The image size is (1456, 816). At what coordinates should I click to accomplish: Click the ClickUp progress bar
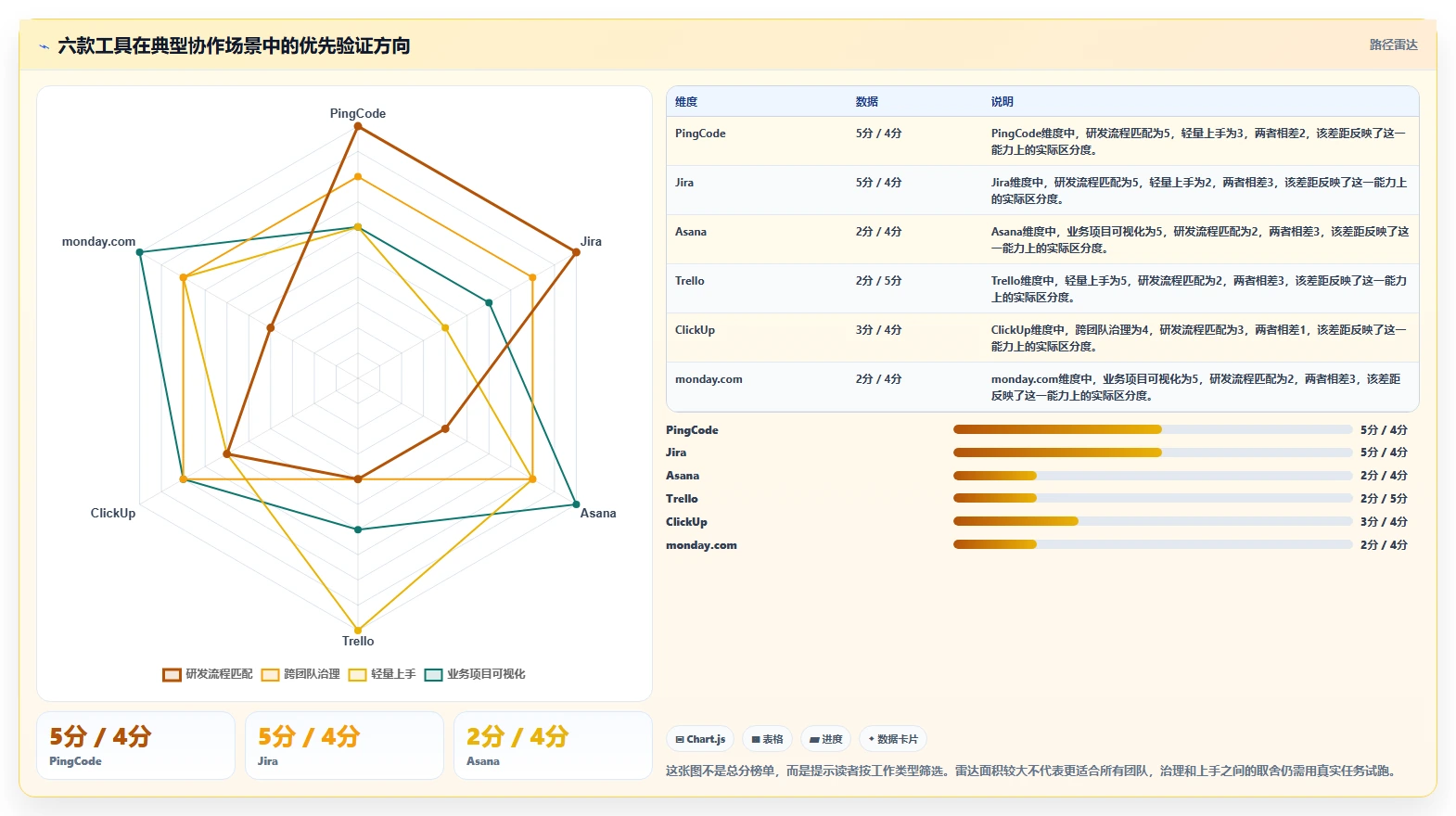coord(1153,521)
